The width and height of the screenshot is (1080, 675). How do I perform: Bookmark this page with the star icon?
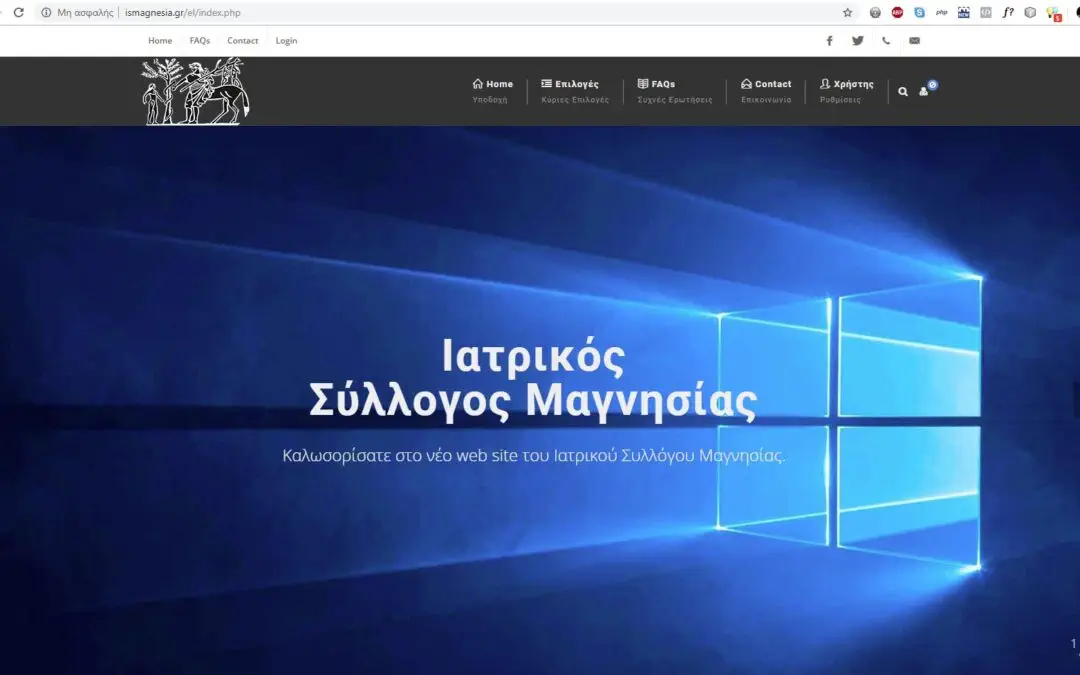(x=847, y=12)
